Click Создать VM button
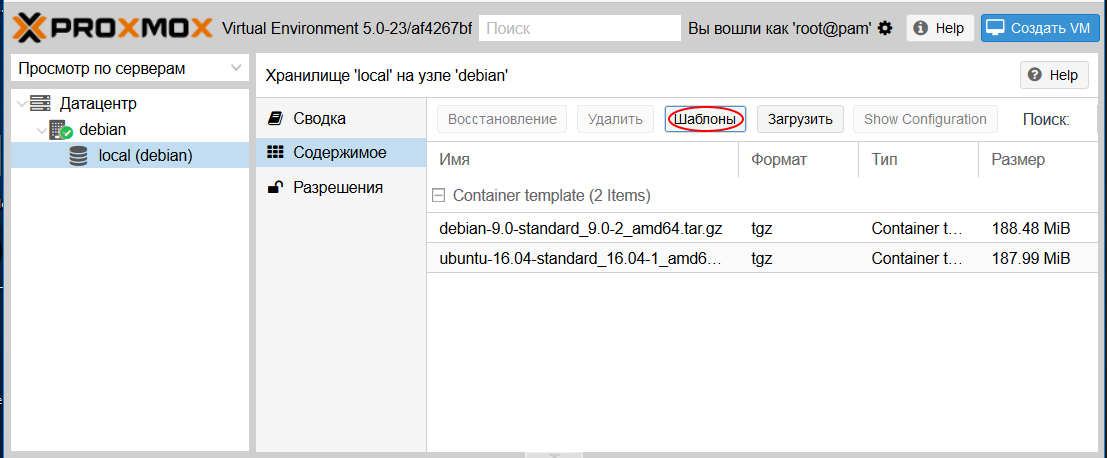The image size is (1107, 458). point(1040,28)
